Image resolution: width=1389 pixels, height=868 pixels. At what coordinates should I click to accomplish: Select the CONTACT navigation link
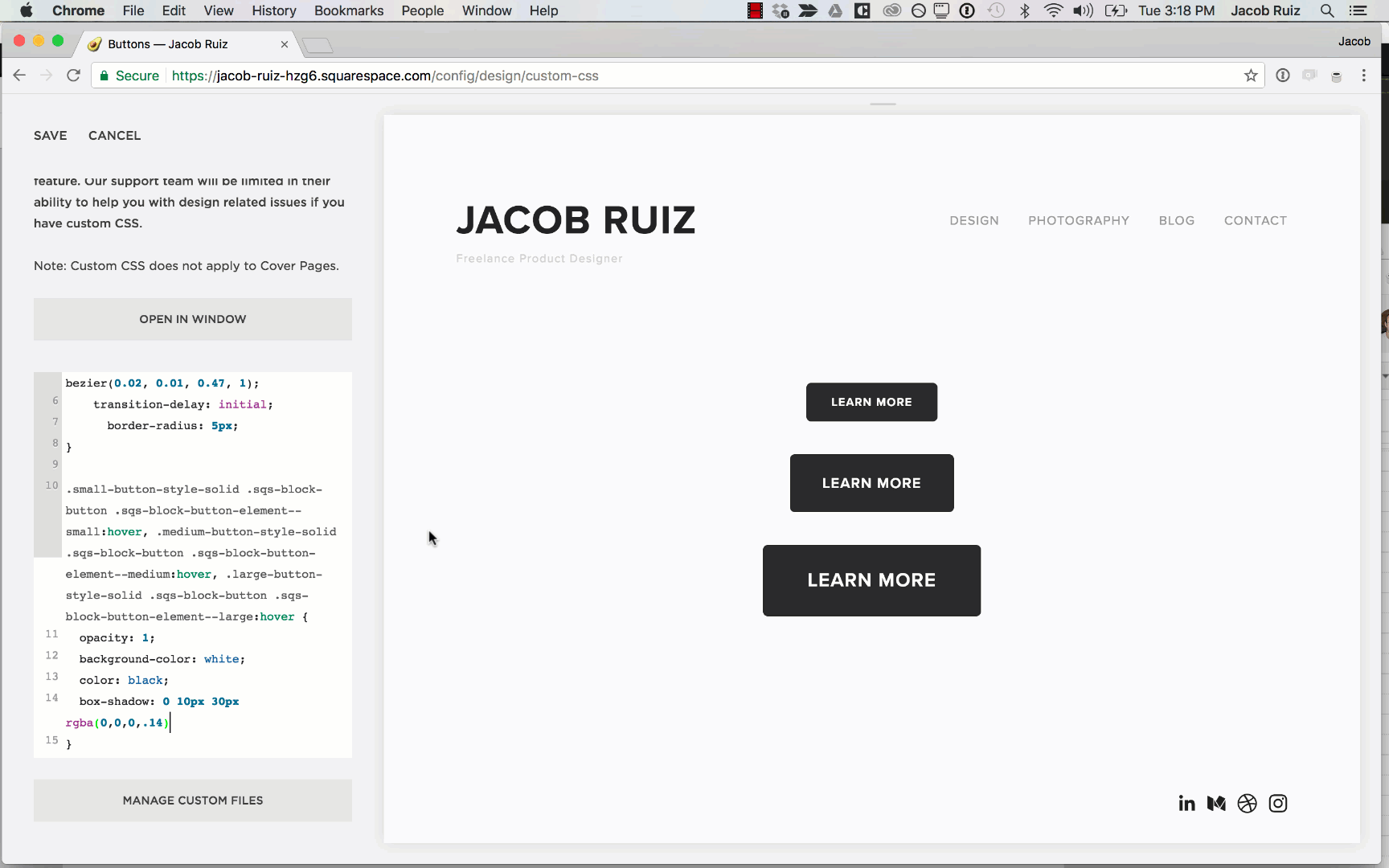(x=1256, y=220)
